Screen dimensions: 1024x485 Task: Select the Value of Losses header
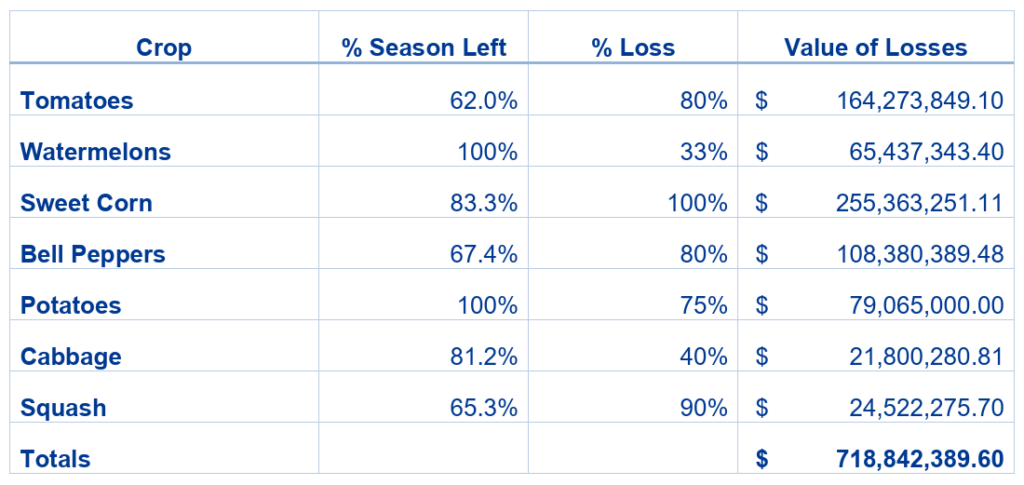875,48
